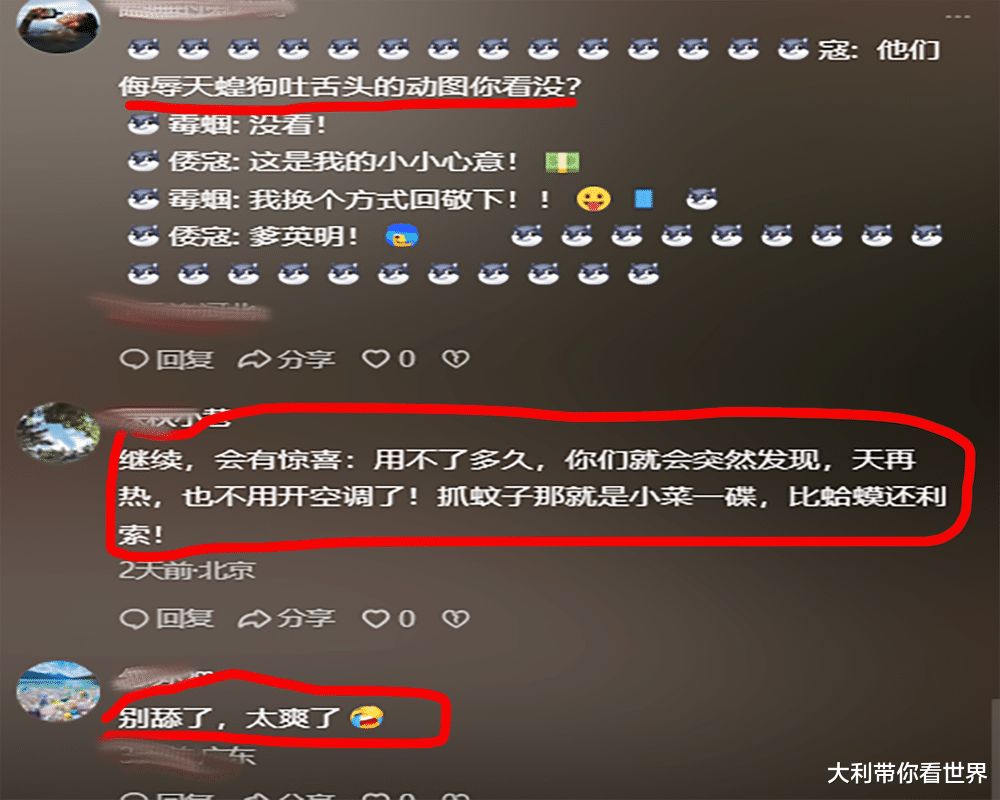Click the tongue-out face emoji in the comment
Viewport: 1000px width, 800px height.
pos(593,199)
